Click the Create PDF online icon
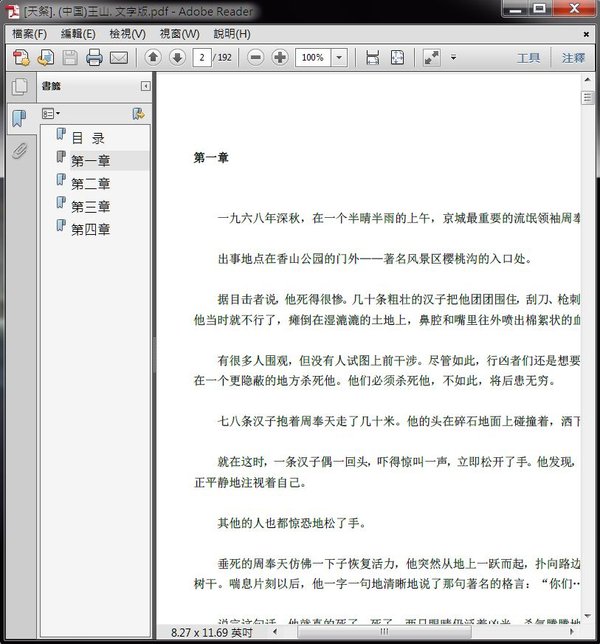This screenshot has height=644, width=600. click(21, 58)
